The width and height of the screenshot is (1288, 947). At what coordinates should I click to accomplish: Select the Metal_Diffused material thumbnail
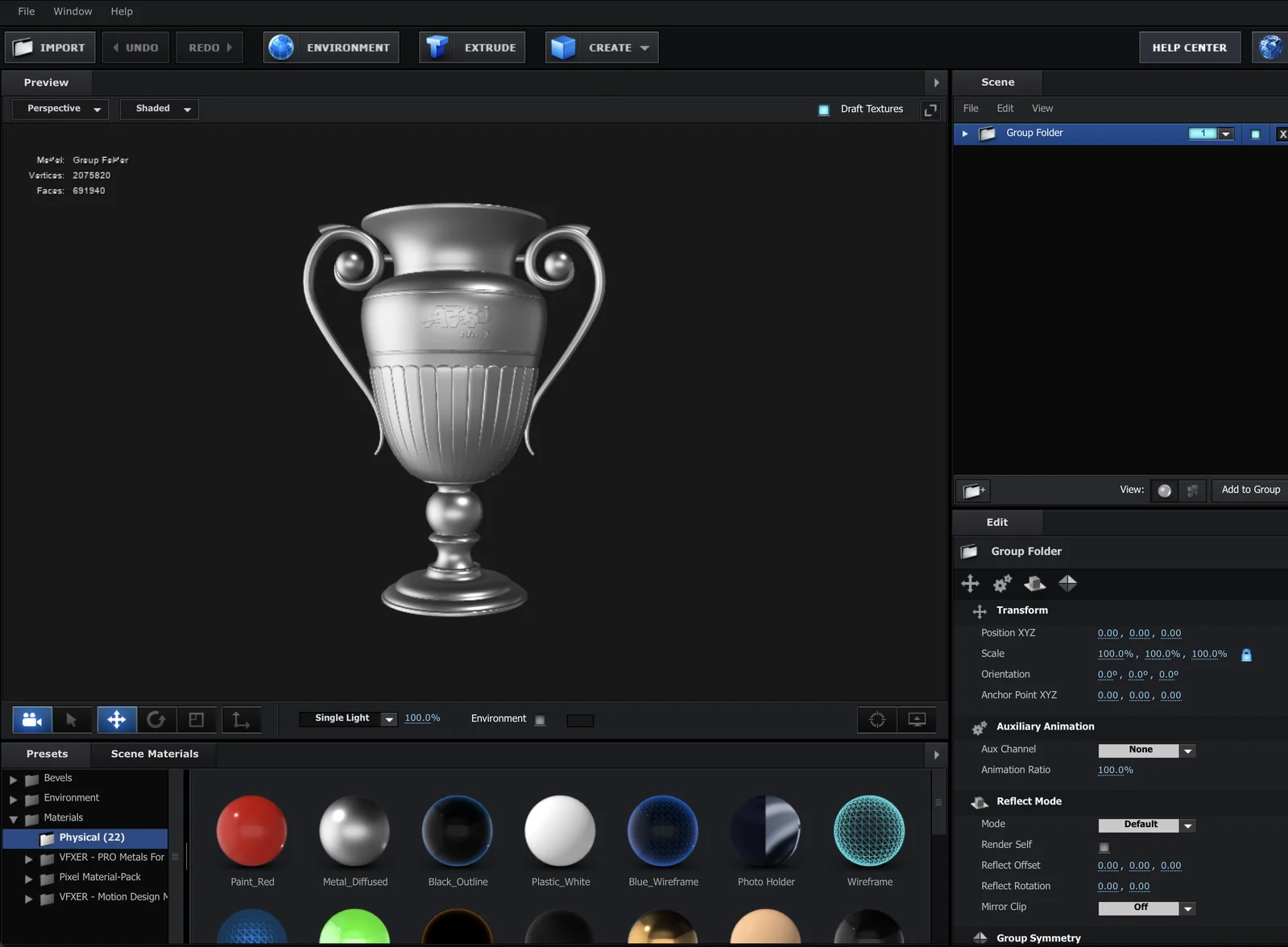coord(354,831)
